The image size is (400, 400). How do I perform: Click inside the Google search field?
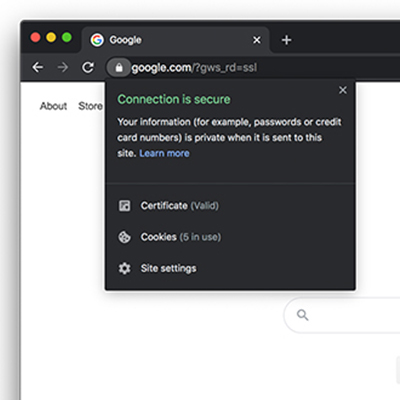tap(343, 315)
